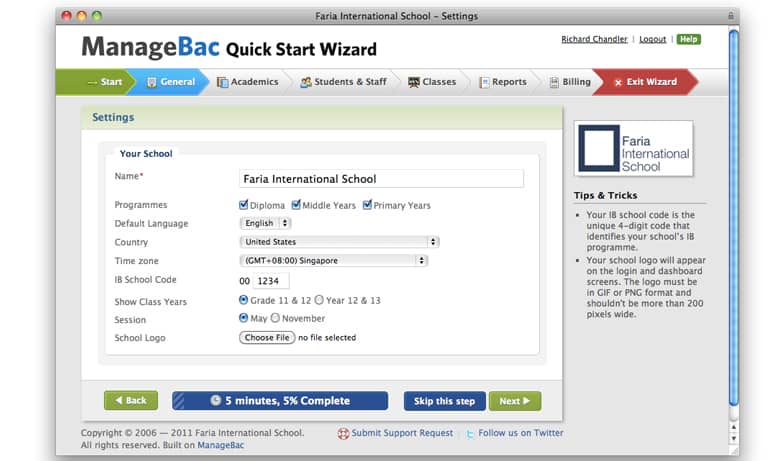Click the Reports document icon

click(484, 82)
